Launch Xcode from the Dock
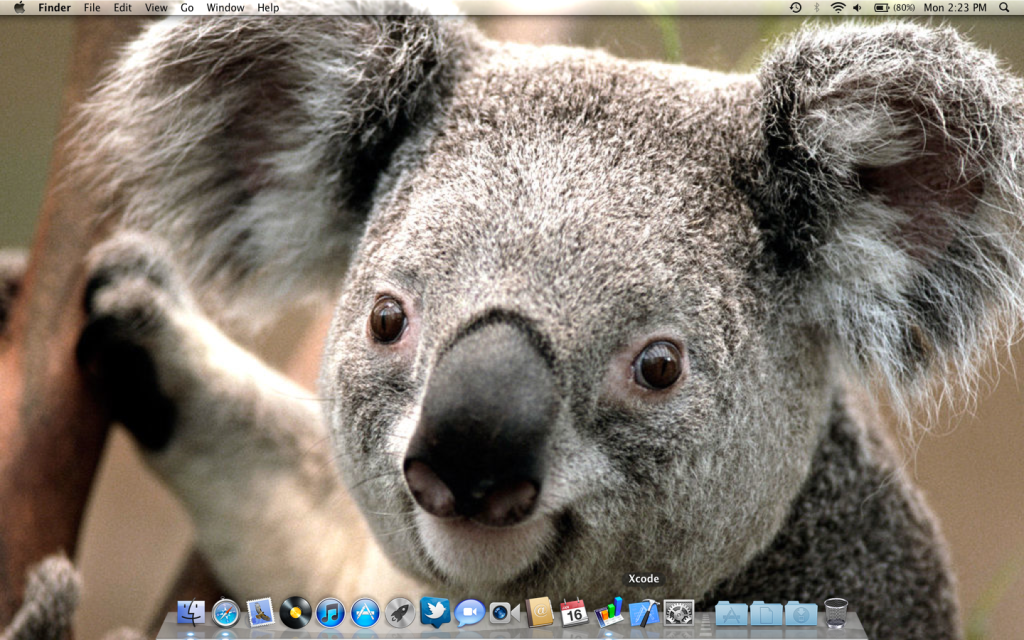 coord(644,613)
